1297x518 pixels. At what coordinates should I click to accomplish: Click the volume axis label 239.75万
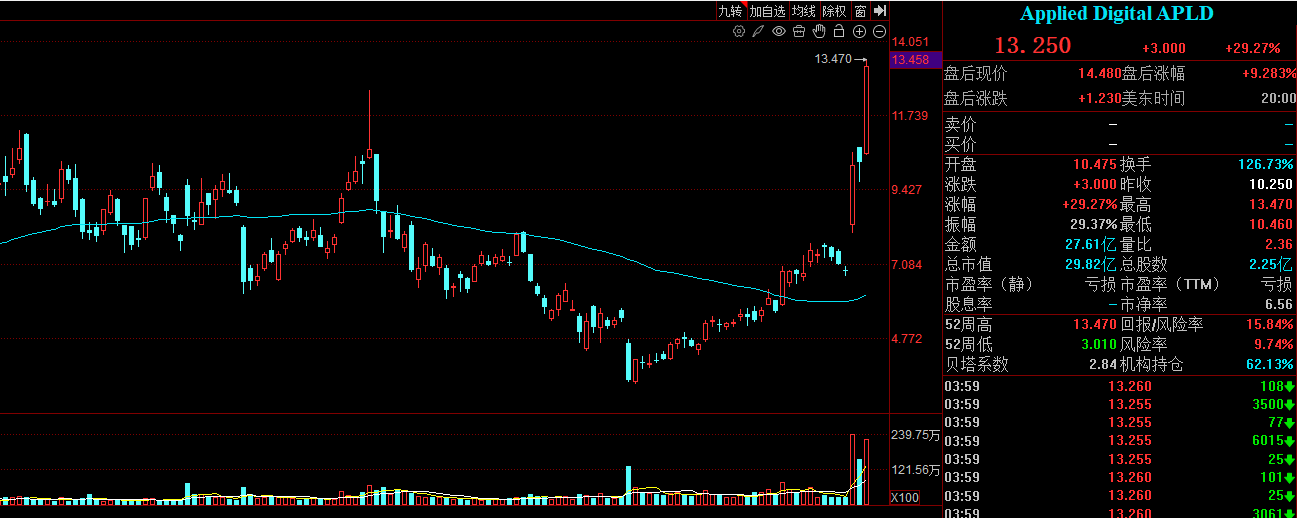click(x=915, y=435)
